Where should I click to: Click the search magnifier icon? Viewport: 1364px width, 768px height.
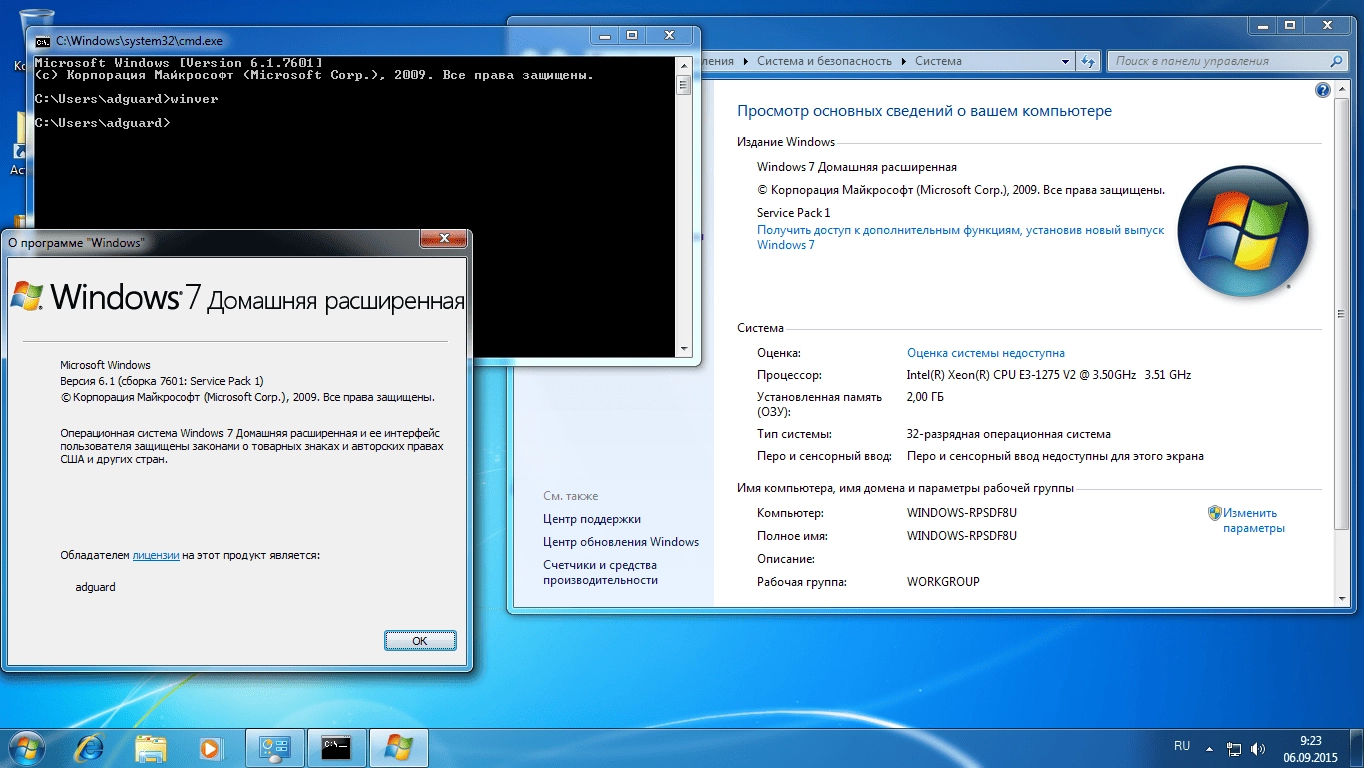[x=1336, y=61]
